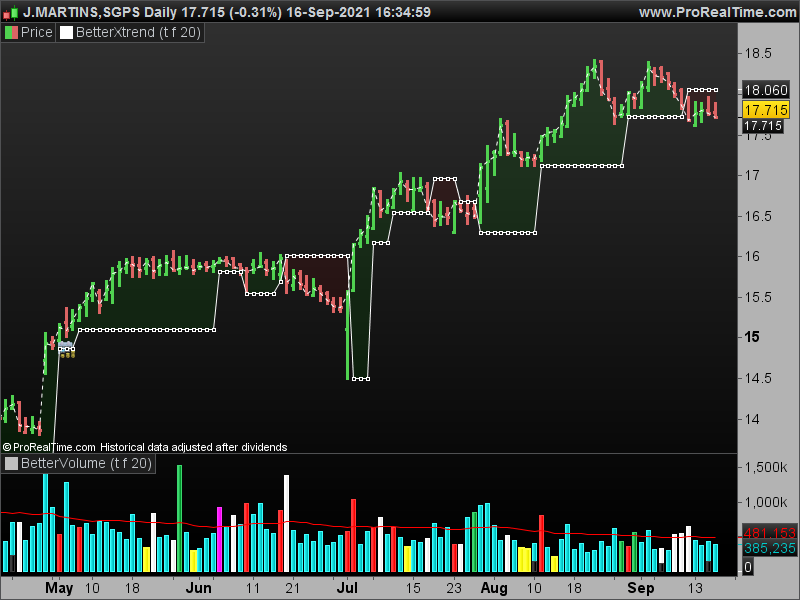
Task: Click the 16-Sep-2021 16:34:59 timestamp in title
Action: tap(358, 12)
